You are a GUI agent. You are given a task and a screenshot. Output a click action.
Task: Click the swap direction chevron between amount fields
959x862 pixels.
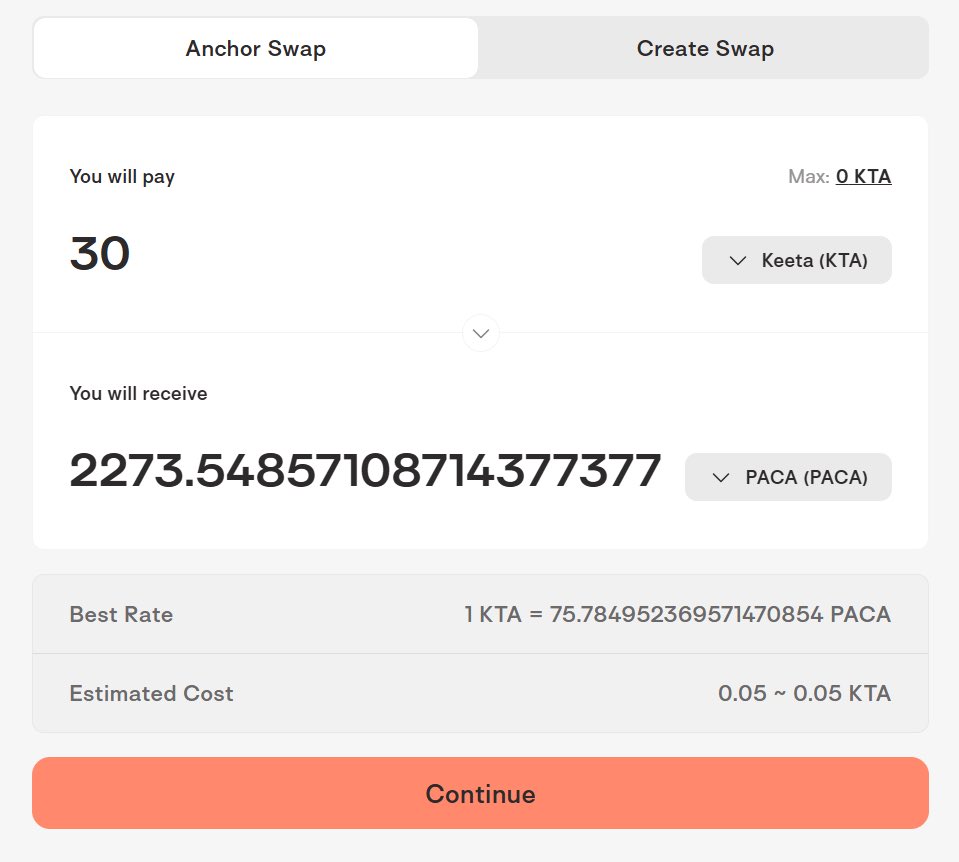click(x=481, y=333)
